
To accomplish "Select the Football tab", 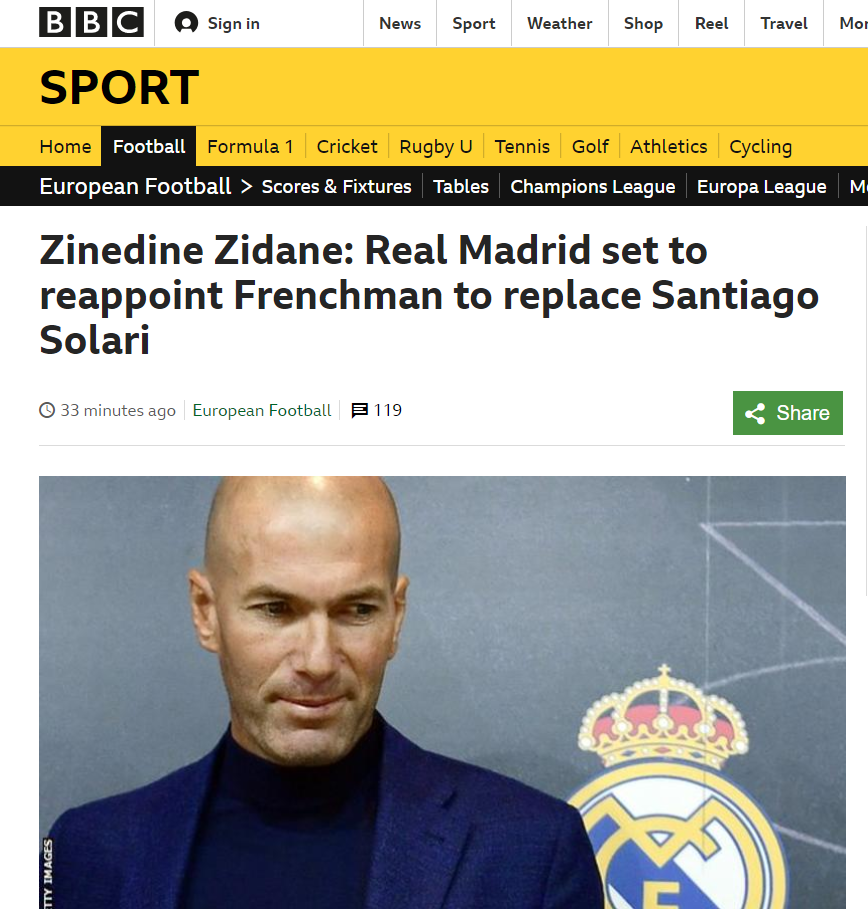I will tap(149, 146).
